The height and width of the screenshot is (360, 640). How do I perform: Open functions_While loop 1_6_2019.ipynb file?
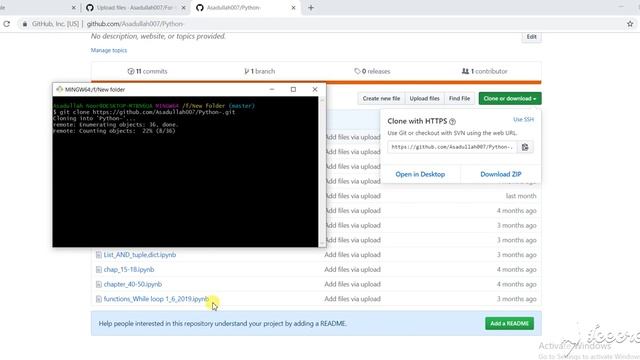coord(156,299)
